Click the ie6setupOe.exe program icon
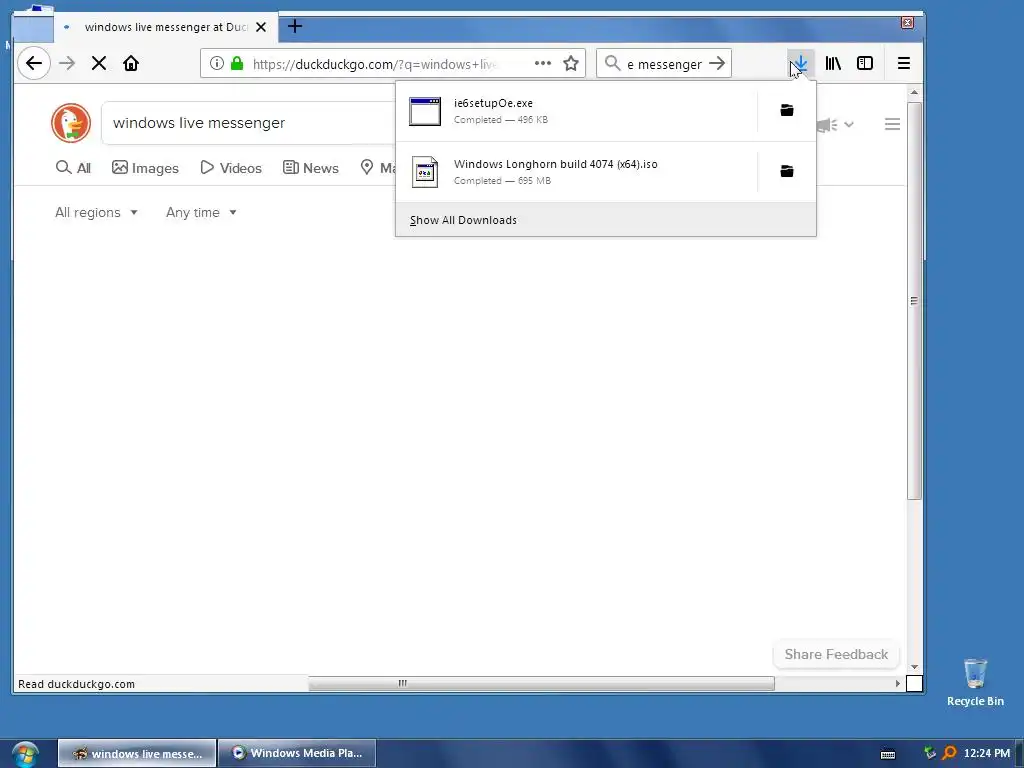This screenshot has height=768, width=1024. point(424,111)
